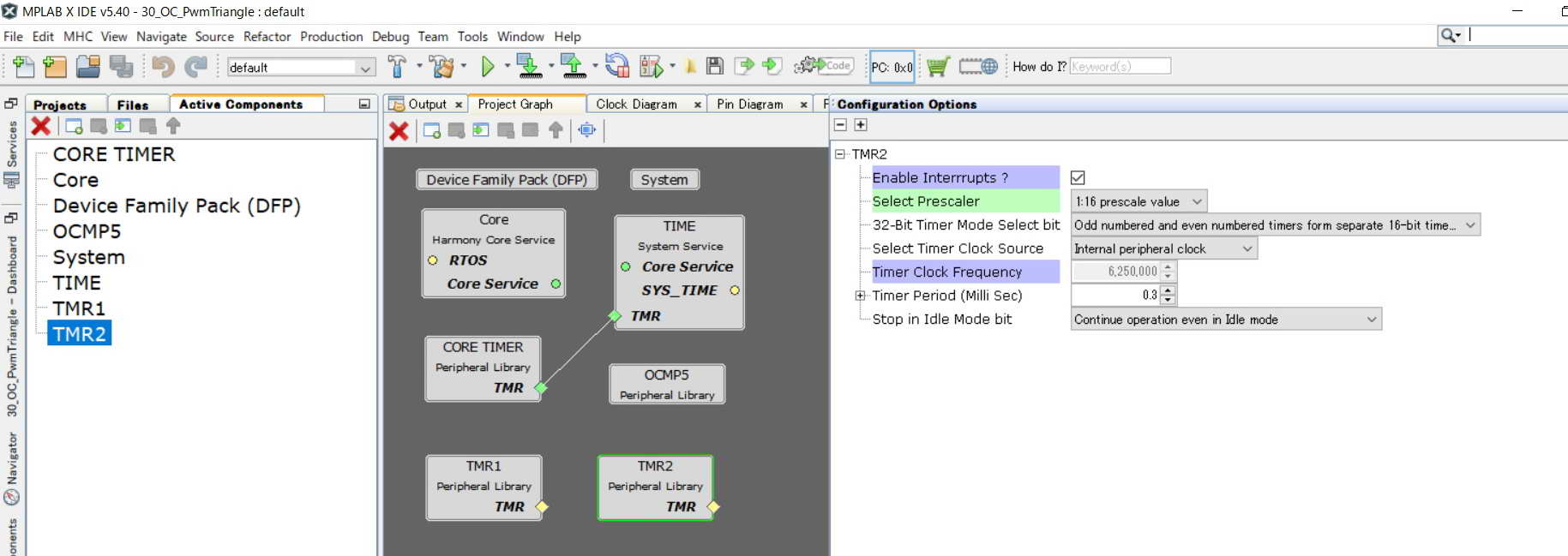Click up arrow in Active Components toolbar
Image resolution: width=1568 pixels, height=556 pixels.
click(173, 127)
